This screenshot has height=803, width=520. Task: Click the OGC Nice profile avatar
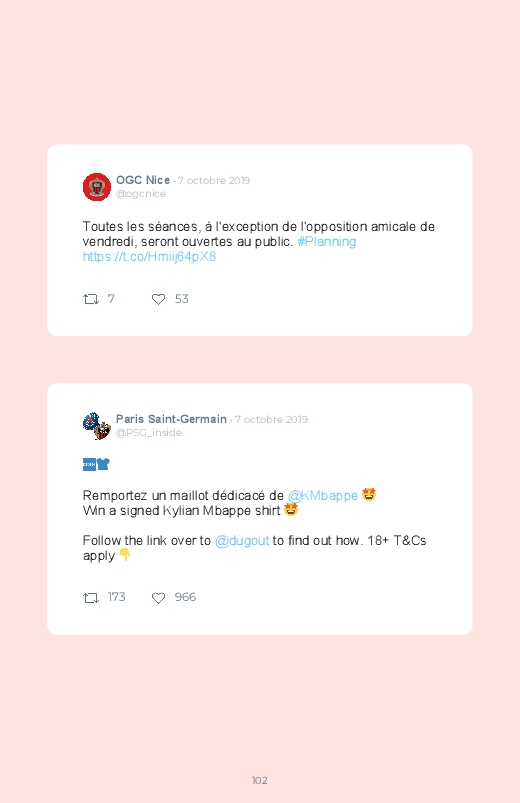(x=97, y=187)
